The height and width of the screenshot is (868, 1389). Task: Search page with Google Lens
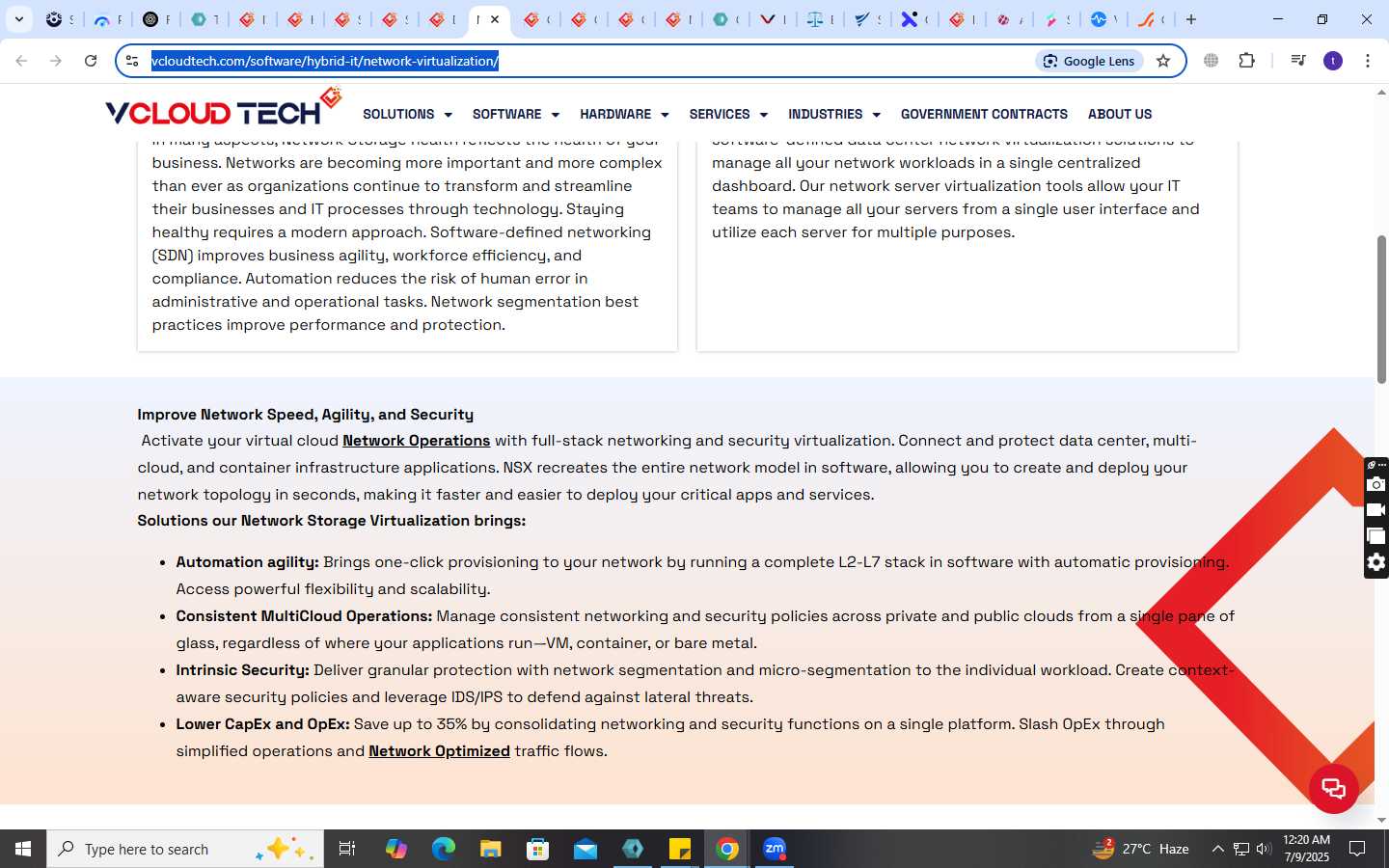tap(1089, 61)
